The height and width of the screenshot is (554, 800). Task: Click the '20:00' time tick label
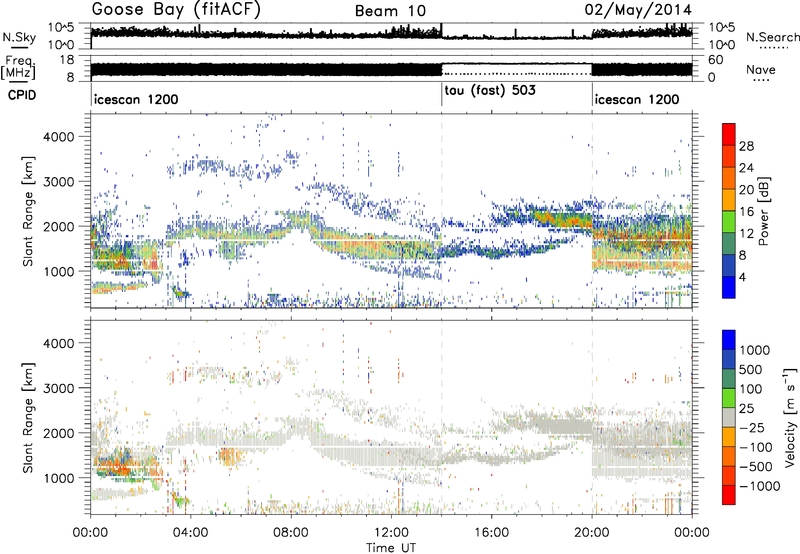pyautogui.click(x=591, y=533)
